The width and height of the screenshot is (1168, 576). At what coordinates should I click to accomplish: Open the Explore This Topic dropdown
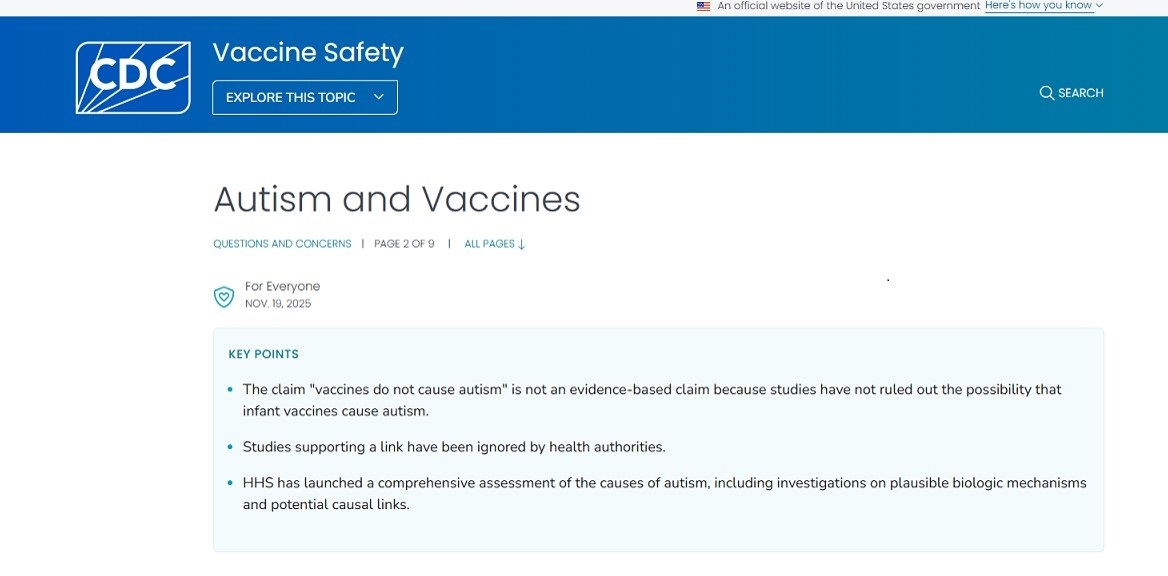pyautogui.click(x=304, y=97)
